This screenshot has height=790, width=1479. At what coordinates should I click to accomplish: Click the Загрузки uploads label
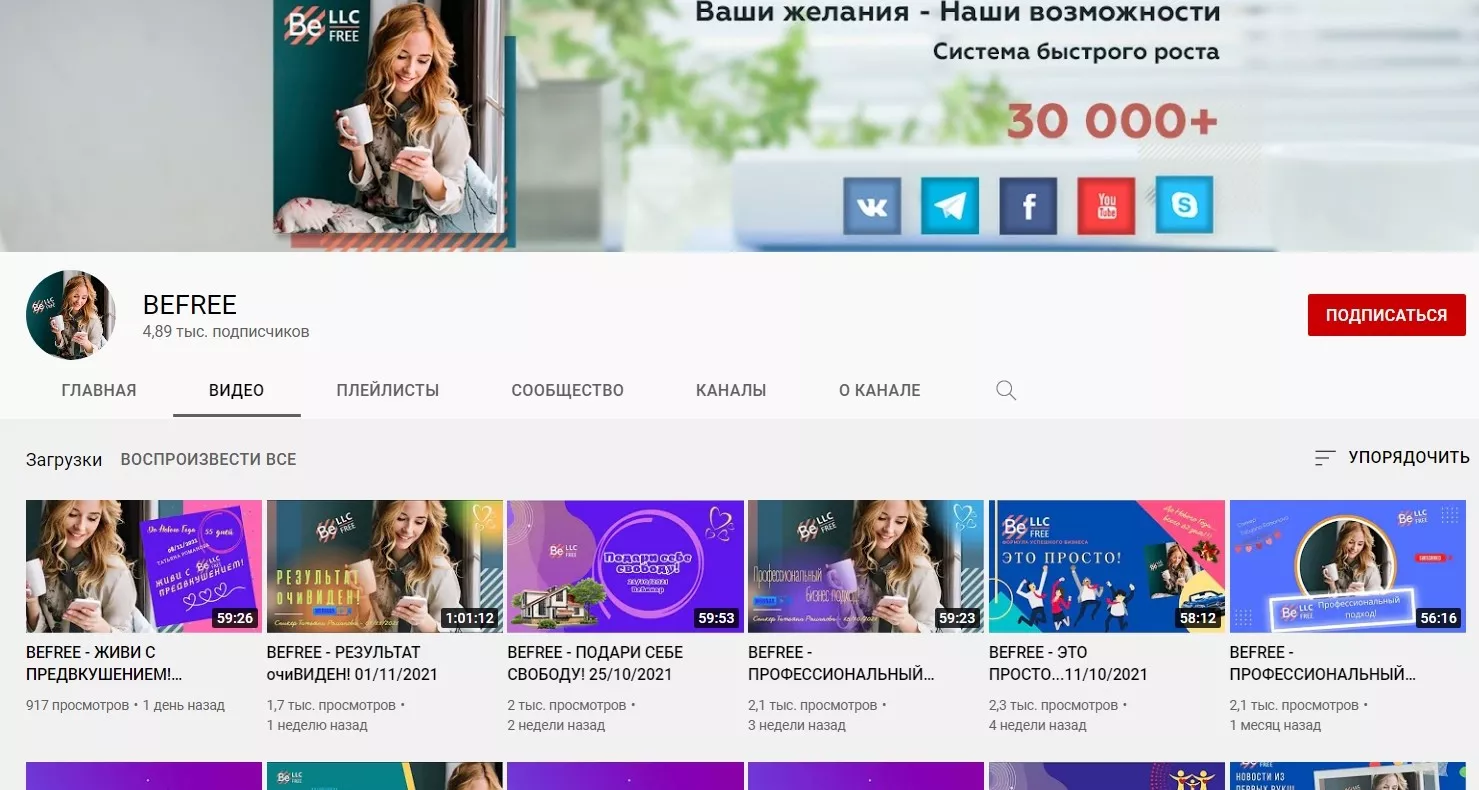click(x=64, y=460)
